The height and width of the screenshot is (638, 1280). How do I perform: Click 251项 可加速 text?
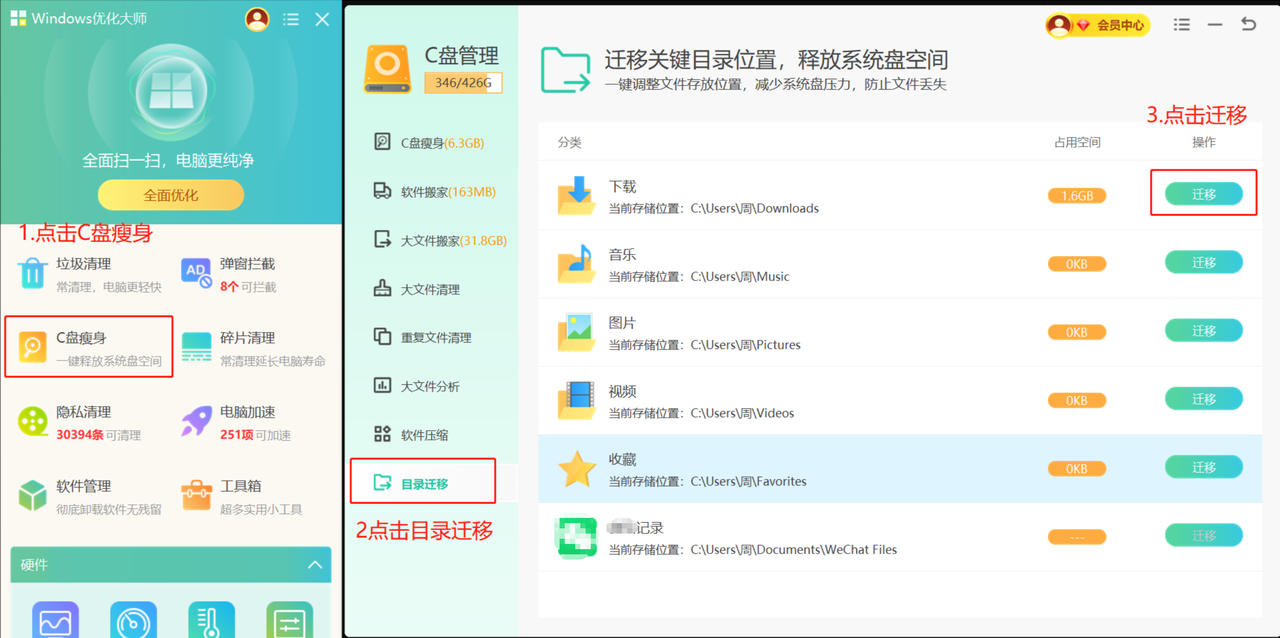255,435
